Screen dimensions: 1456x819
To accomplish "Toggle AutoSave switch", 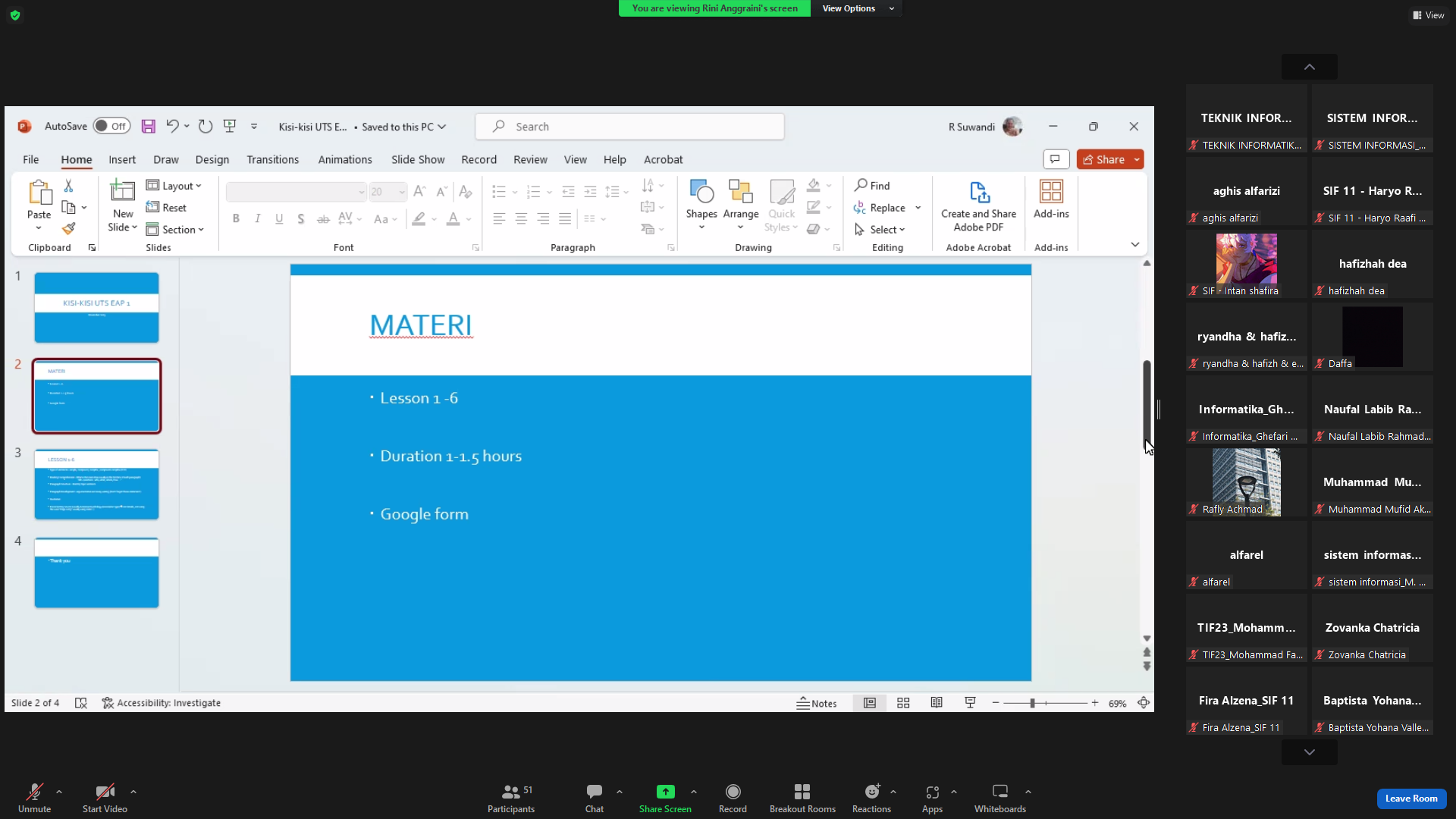I will [111, 127].
